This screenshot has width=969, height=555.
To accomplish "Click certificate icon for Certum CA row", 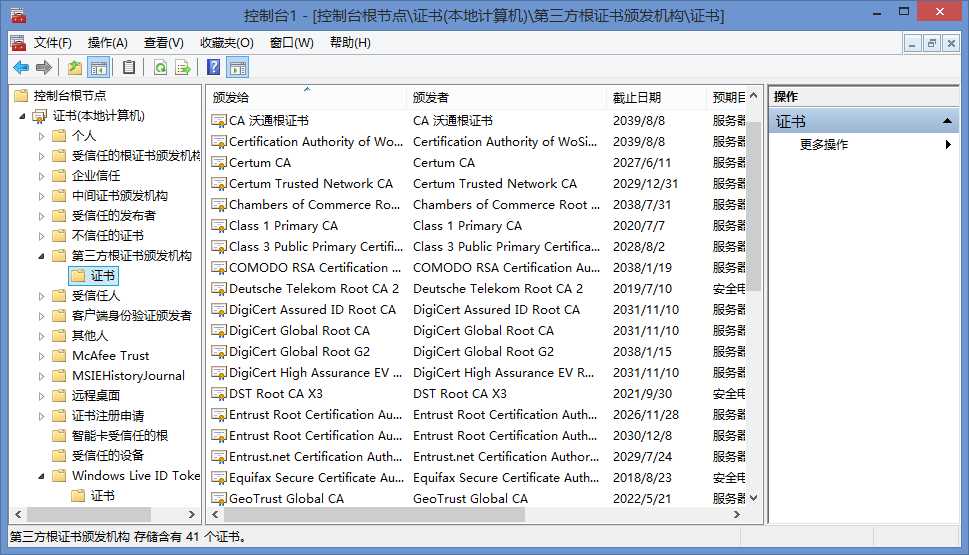I will tap(219, 163).
